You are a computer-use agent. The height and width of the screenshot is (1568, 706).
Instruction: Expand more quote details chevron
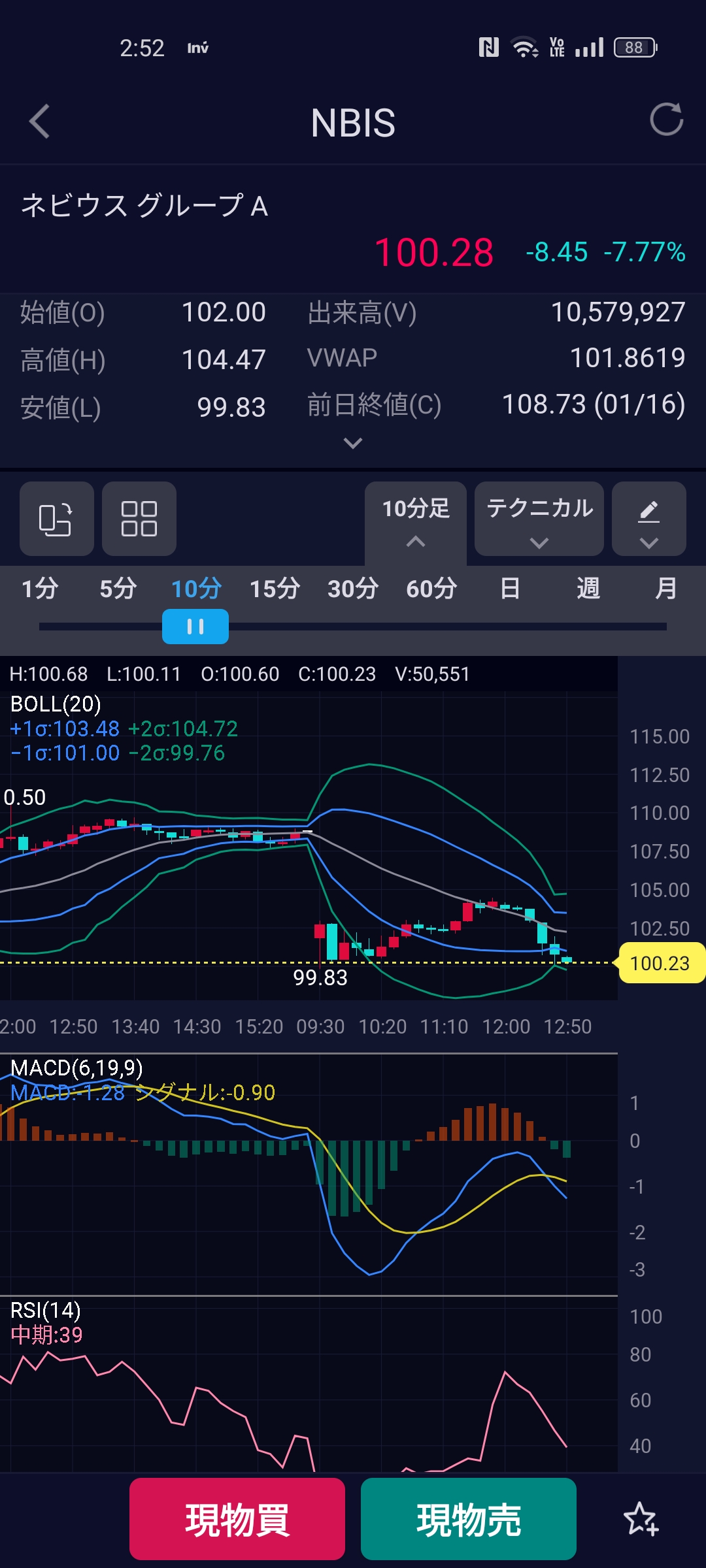353,444
